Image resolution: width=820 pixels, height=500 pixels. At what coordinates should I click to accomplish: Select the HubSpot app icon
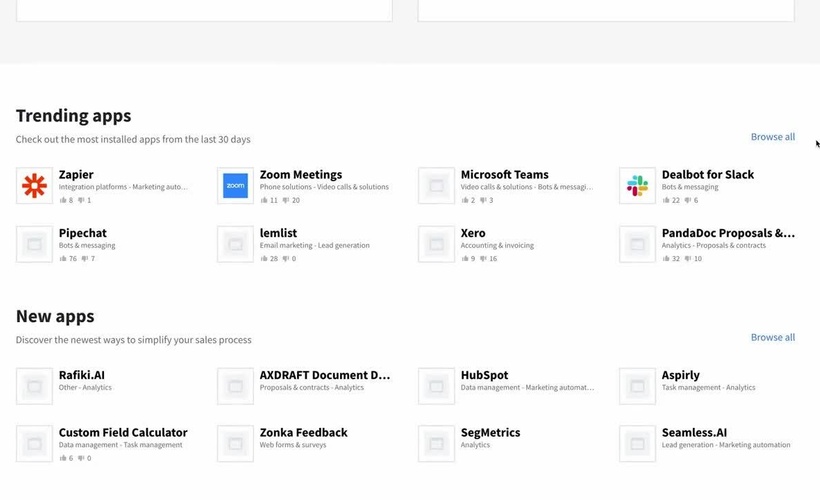pos(436,386)
